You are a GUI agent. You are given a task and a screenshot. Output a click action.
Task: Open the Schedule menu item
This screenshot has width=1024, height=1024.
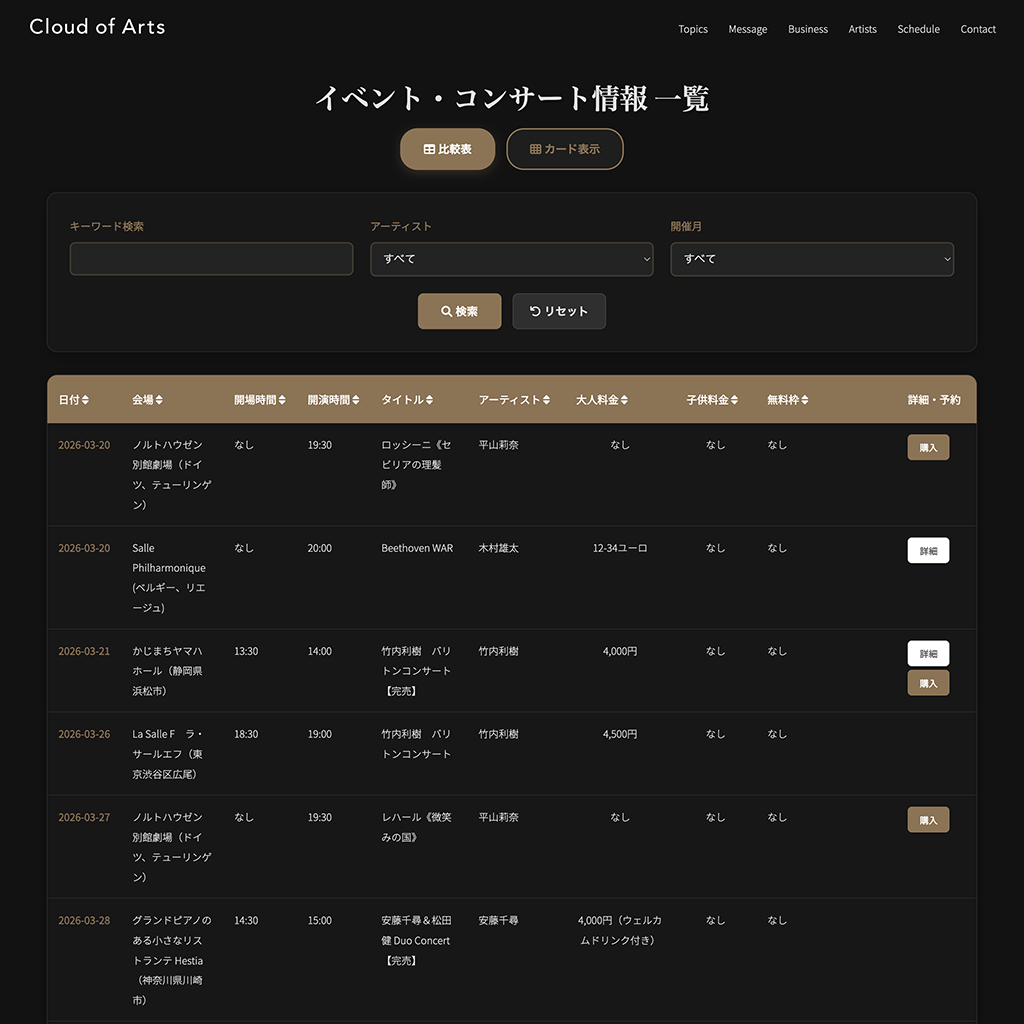point(918,29)
